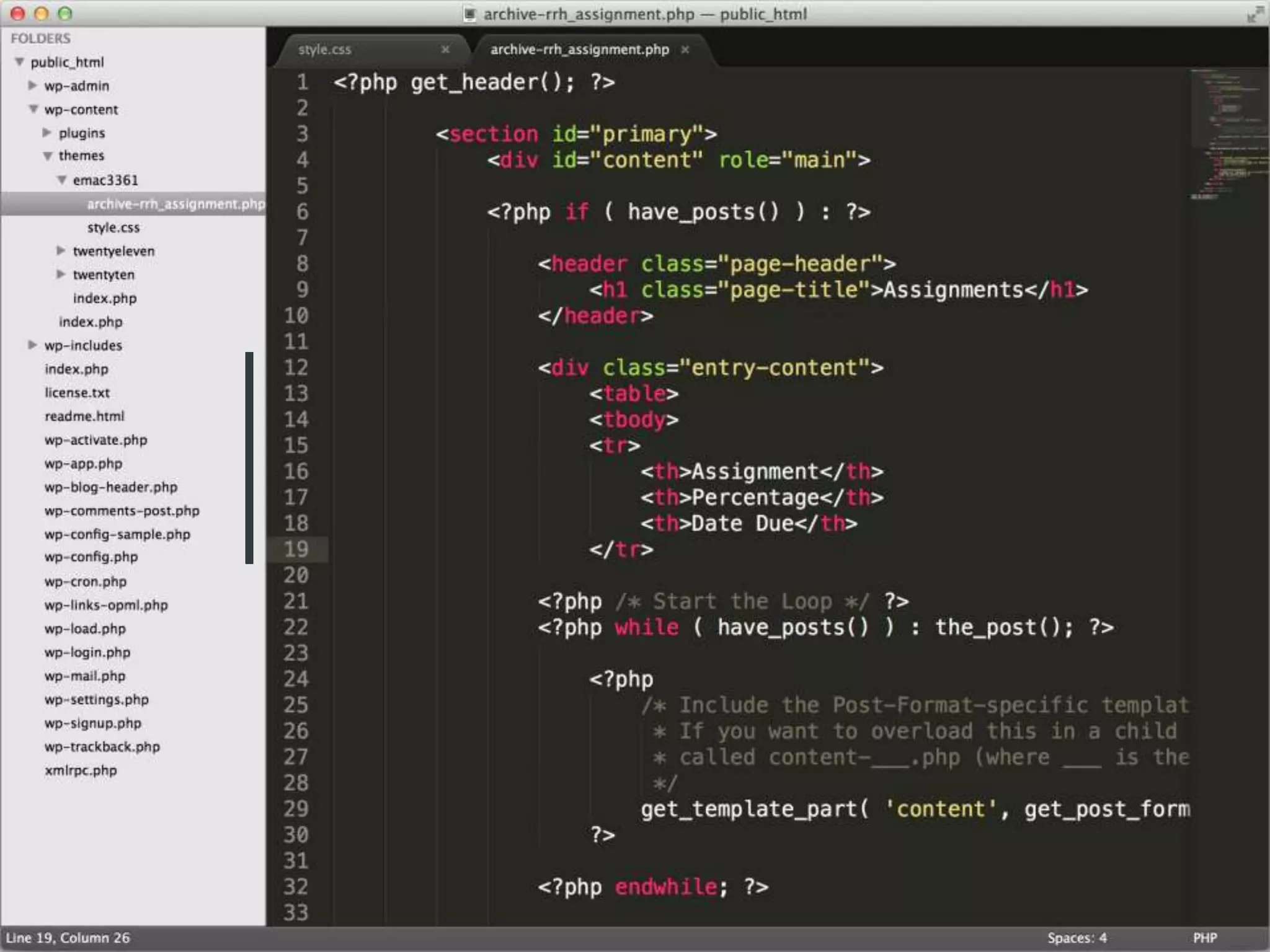1270x952 pixels.
Task: Collapse the wp-content folder
Action: 33,109
